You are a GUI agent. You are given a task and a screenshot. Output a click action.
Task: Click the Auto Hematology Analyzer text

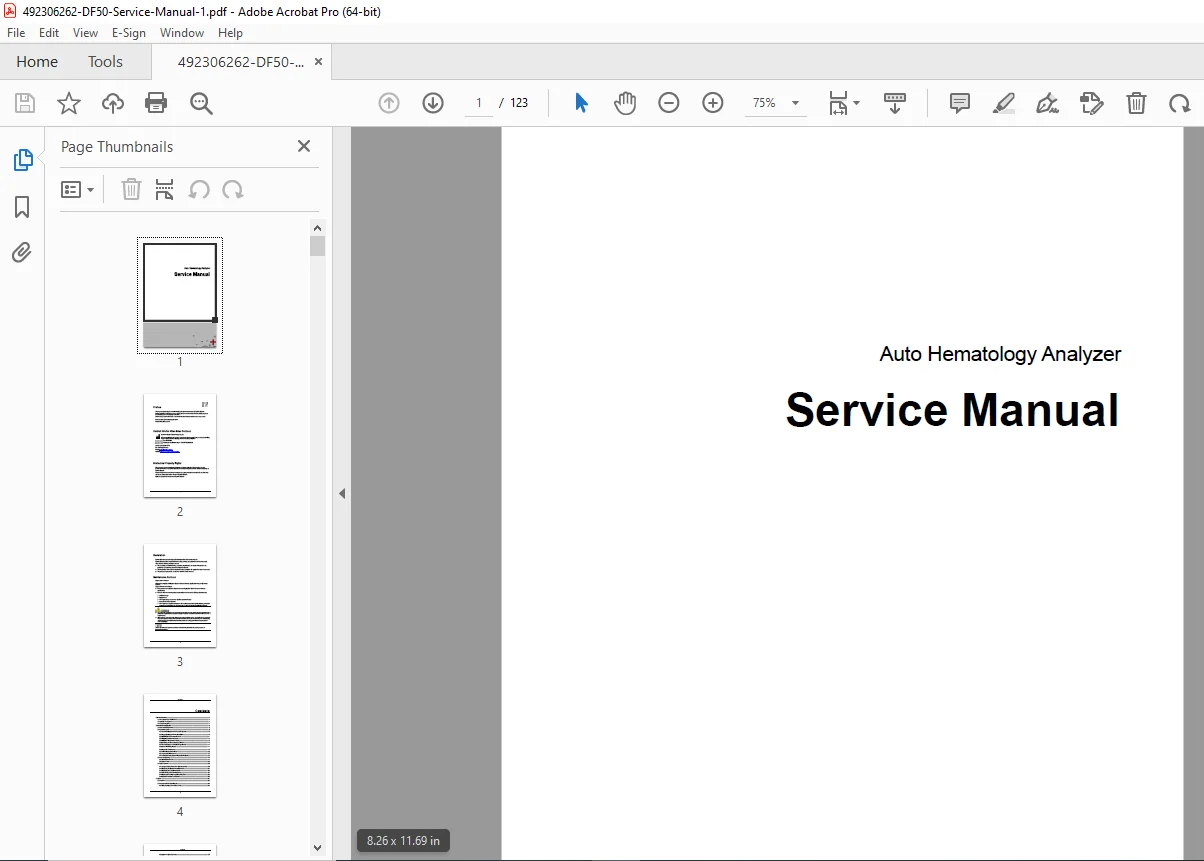(1000, 354)
